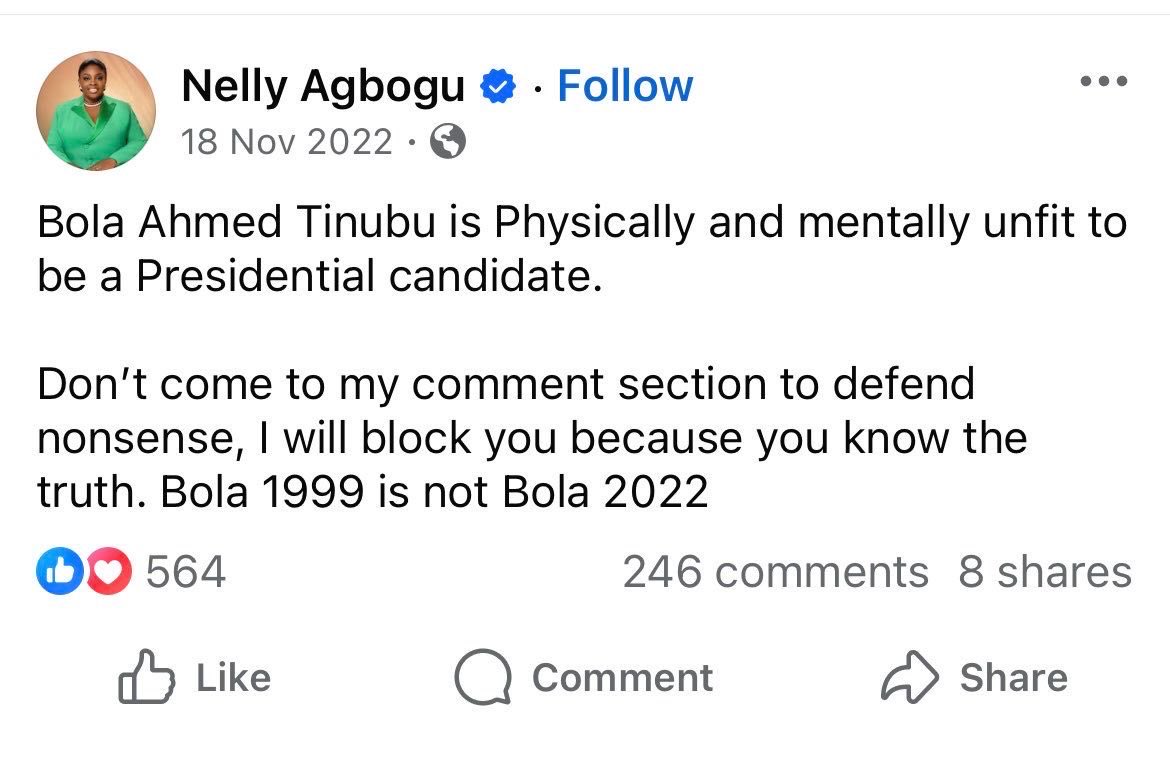Viewport: 1170px width, 759px height.
Task: Click the Share text label
Action: (1013, 678)
